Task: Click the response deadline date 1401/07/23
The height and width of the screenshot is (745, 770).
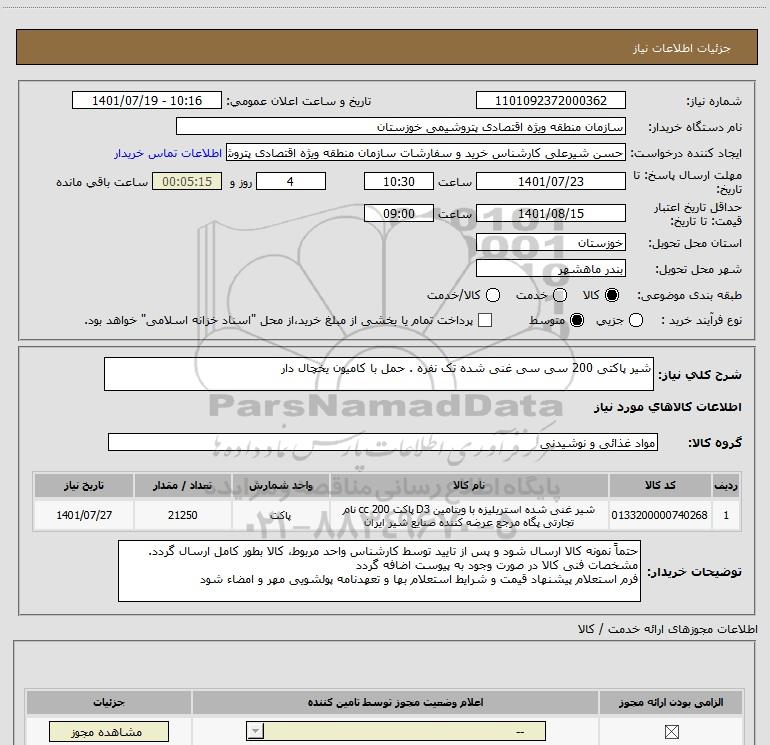Action: [550, 182]
